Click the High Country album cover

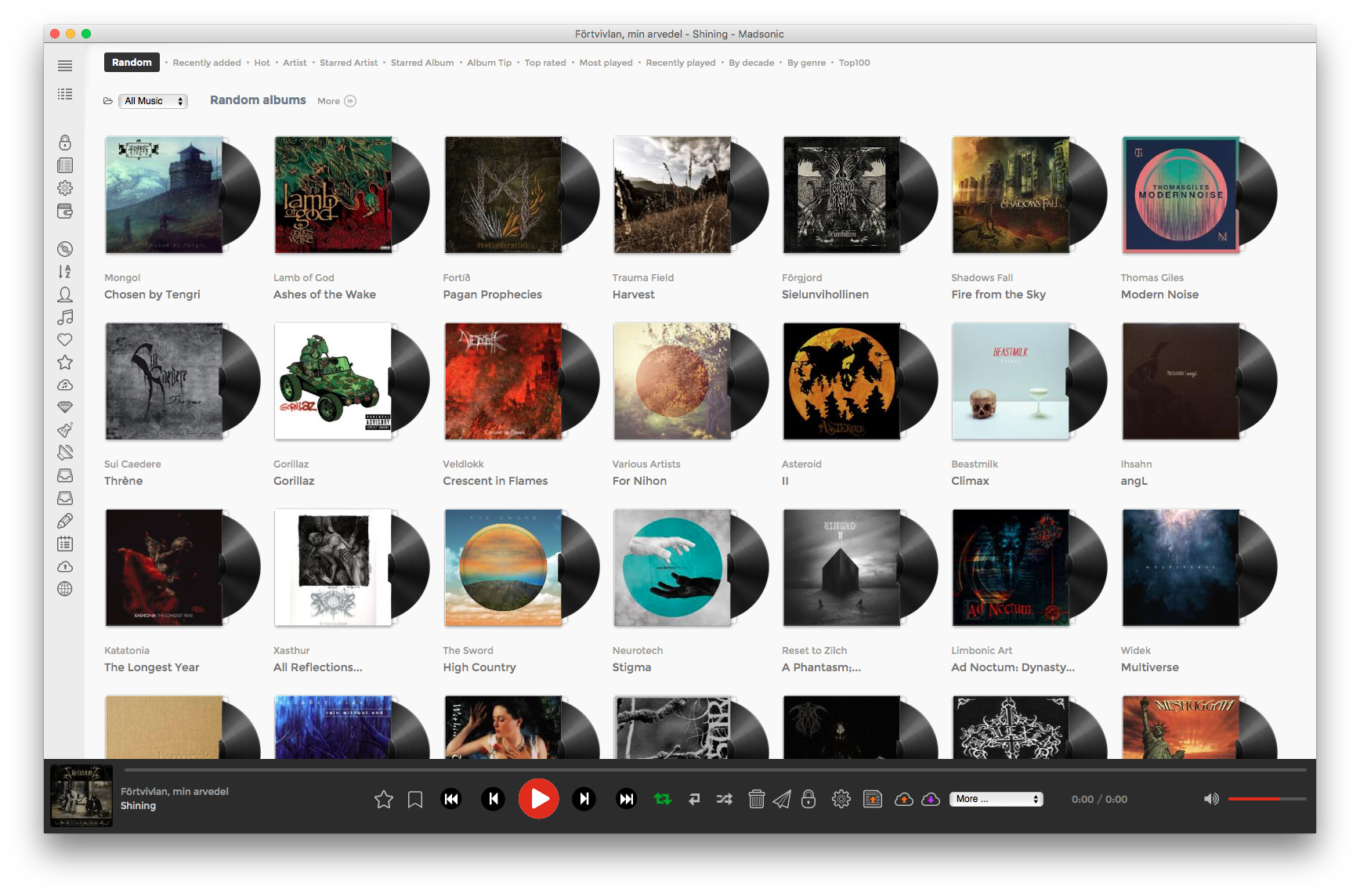pyautogui.click(x=503, y=568)
